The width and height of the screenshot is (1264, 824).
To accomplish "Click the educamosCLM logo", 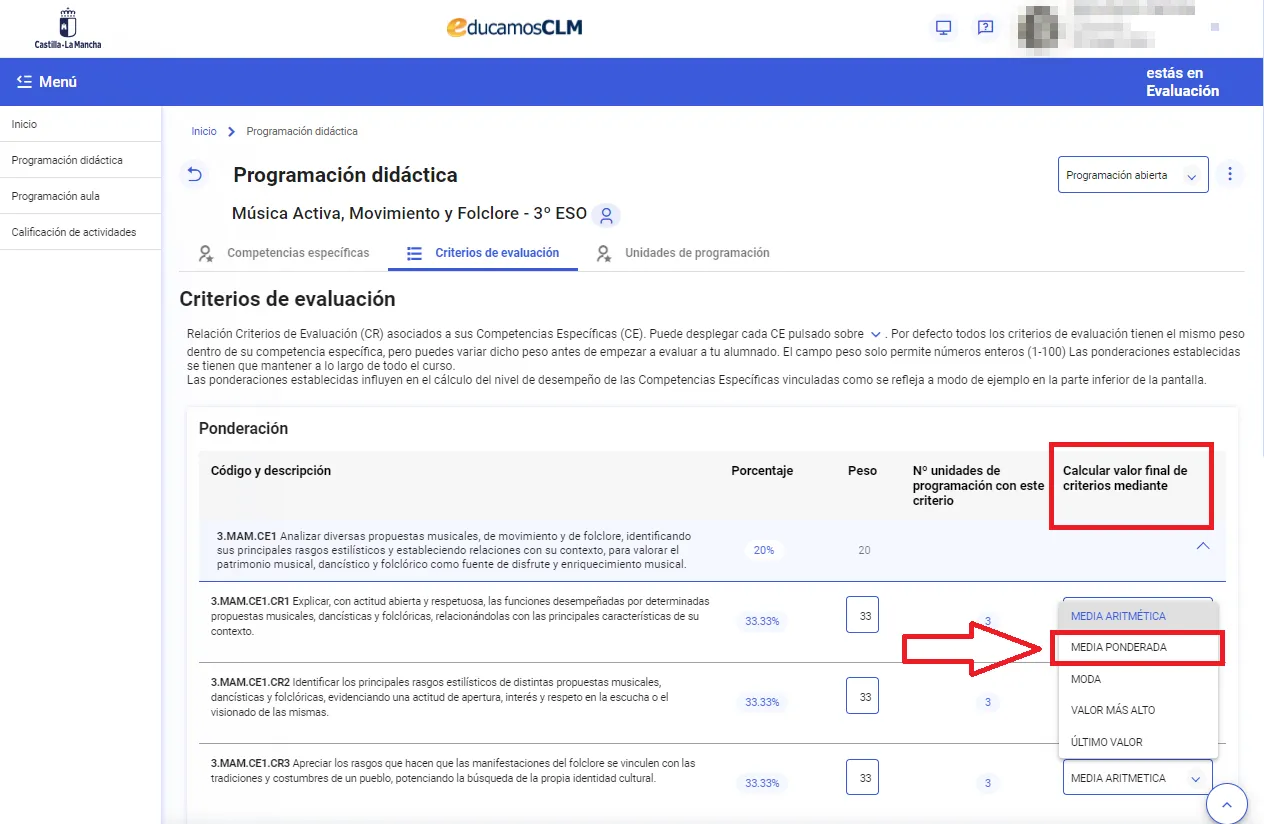I will 513,27.
